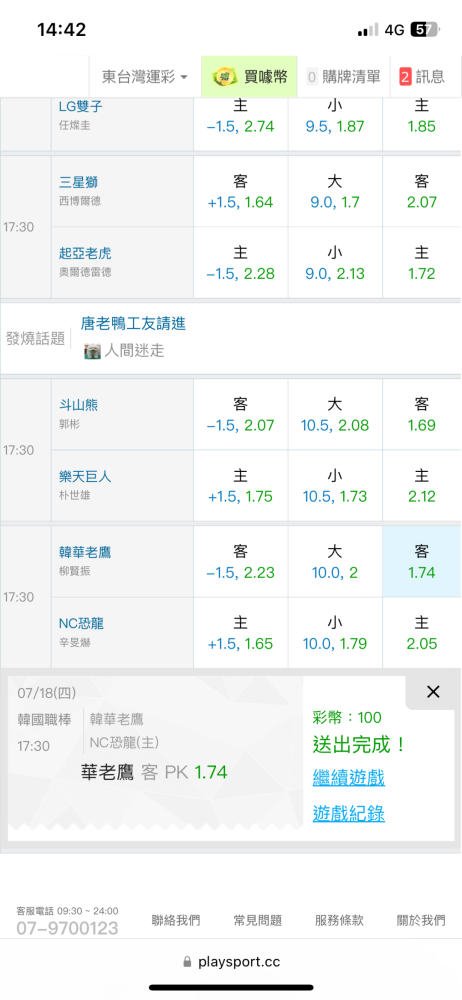Open the 聯絡我們 footer item
462x1000 pixels.
coord(175,920)
